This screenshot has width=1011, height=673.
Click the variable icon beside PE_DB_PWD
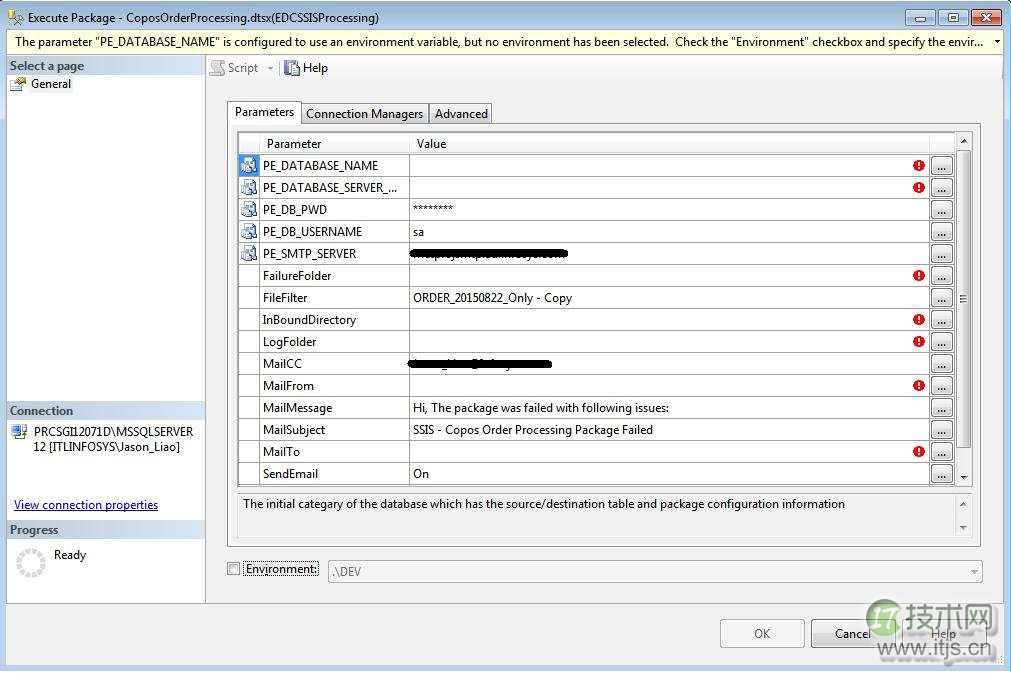pos(248,209)
